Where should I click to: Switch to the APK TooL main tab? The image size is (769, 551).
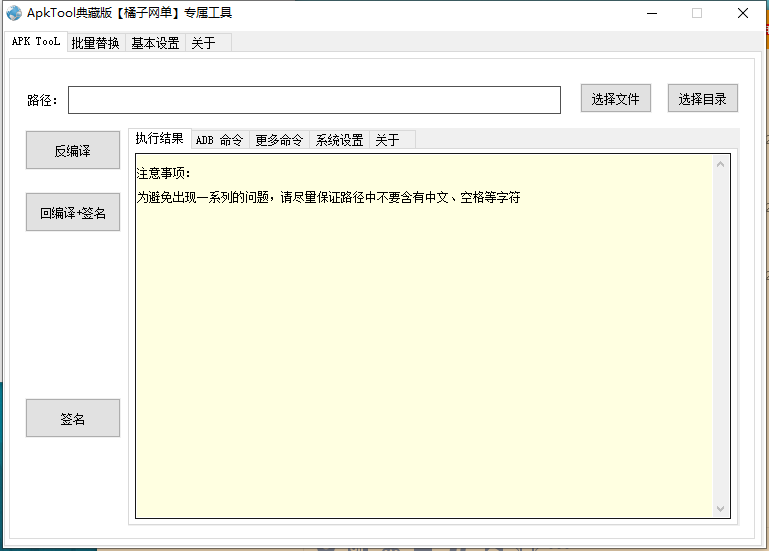(x=35, y=42)
